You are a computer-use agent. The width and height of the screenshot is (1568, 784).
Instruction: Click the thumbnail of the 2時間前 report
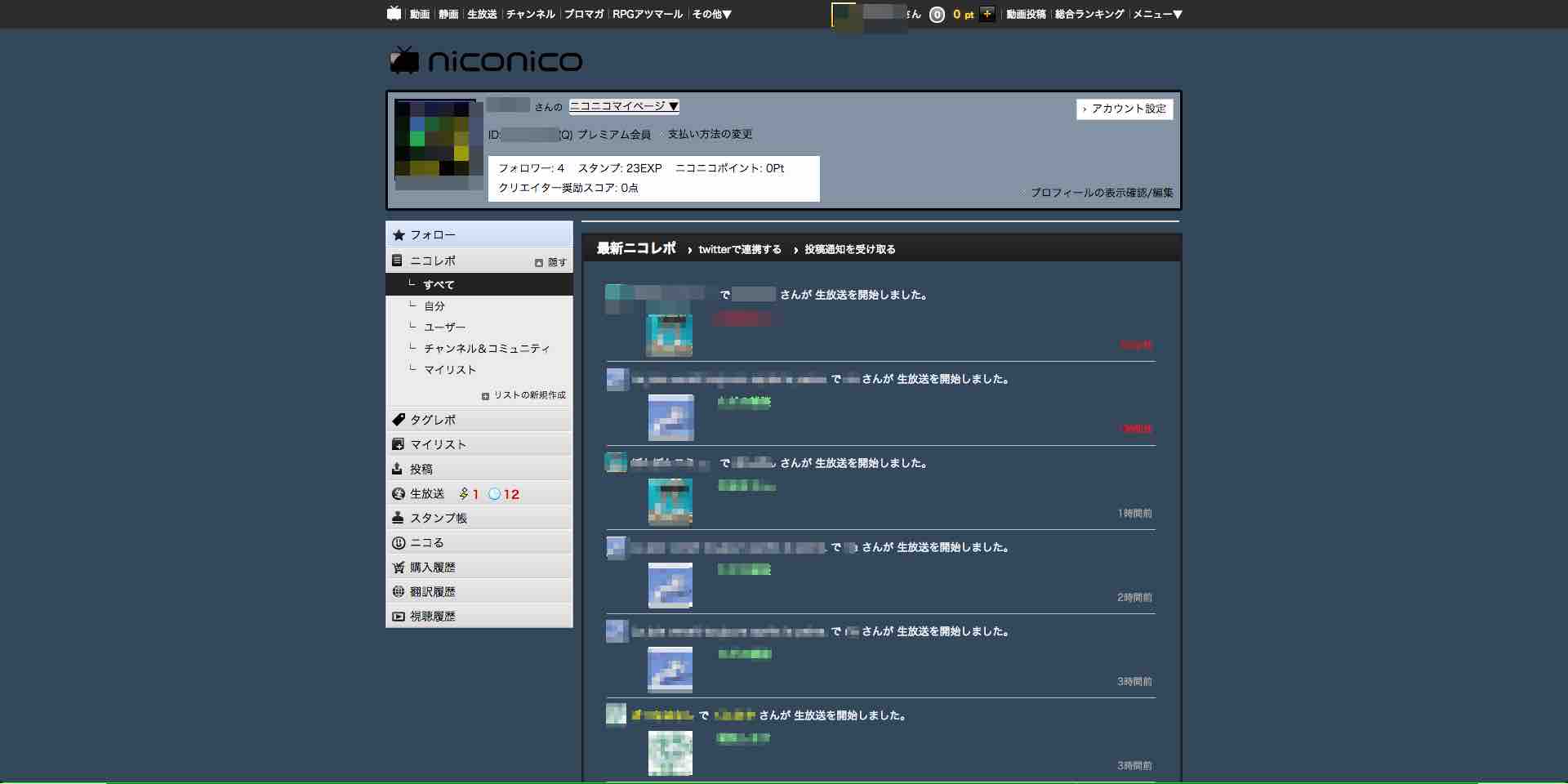(670, 586)
